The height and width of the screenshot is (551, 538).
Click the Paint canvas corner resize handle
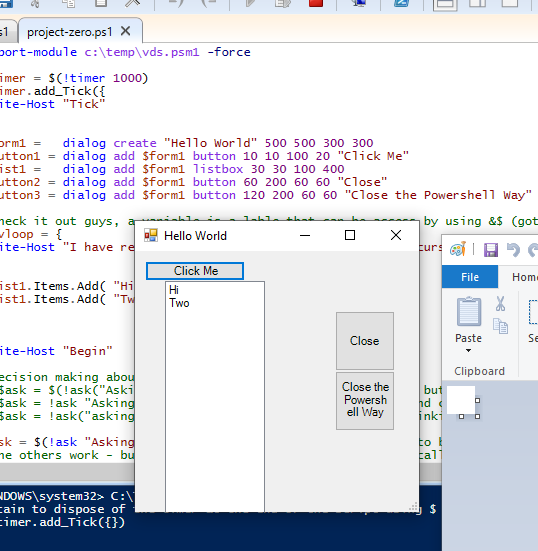[x=477, y=416]
